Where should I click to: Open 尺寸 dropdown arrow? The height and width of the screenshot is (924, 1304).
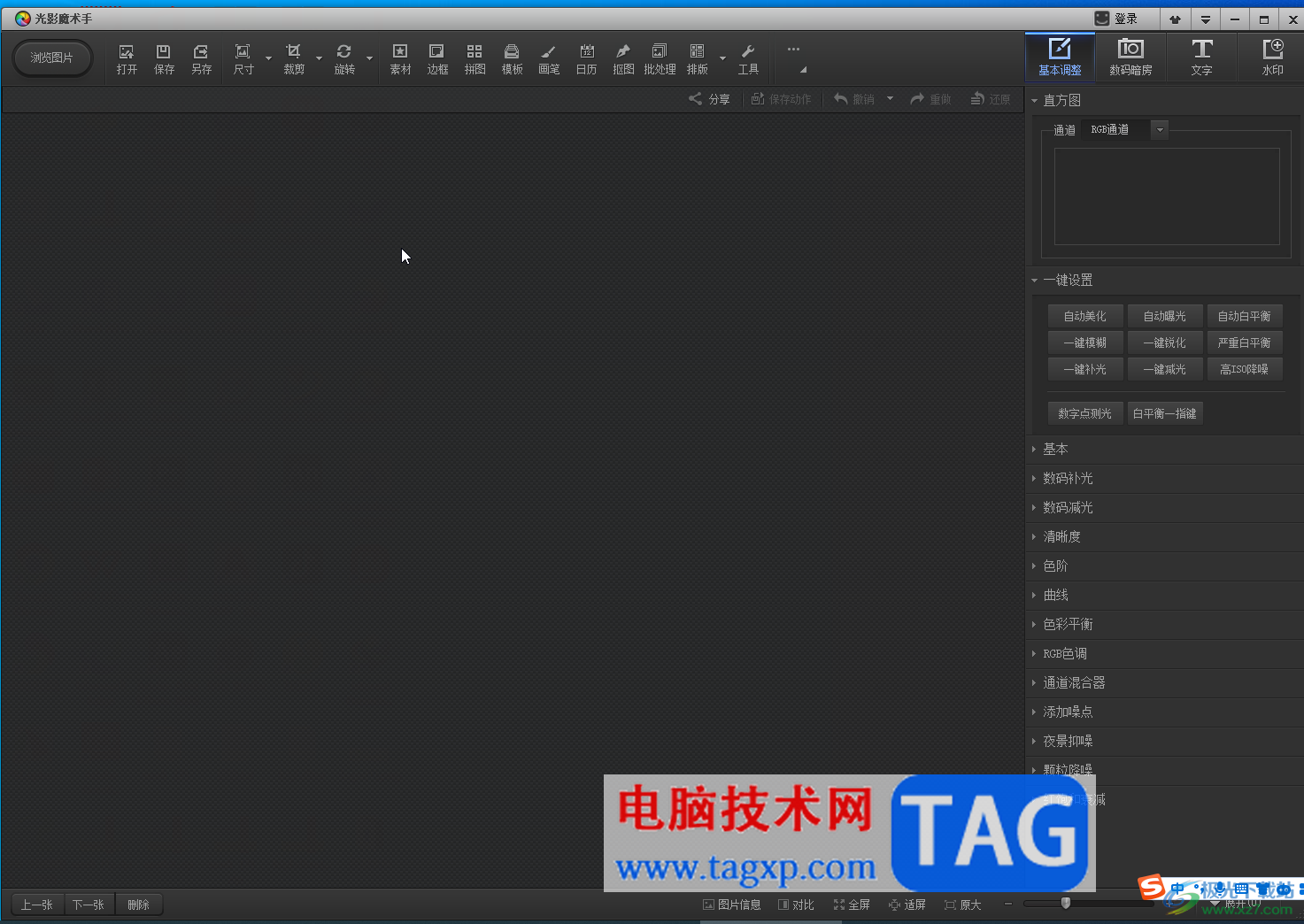[268, 59]
